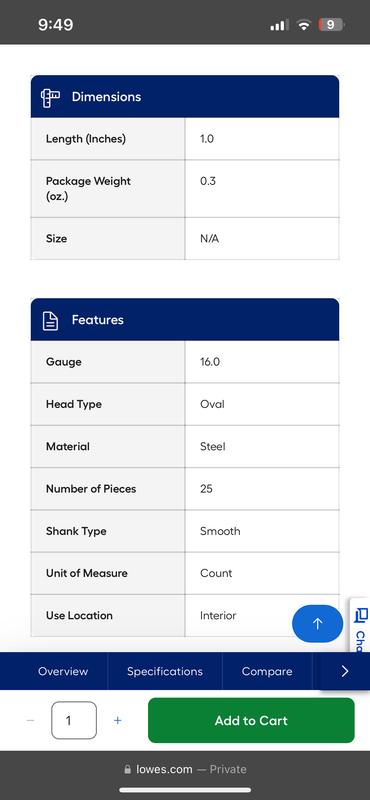This screenshot has height=800, width=370.
Task: Click the Dimensions section header
Action: click(185, 96)
